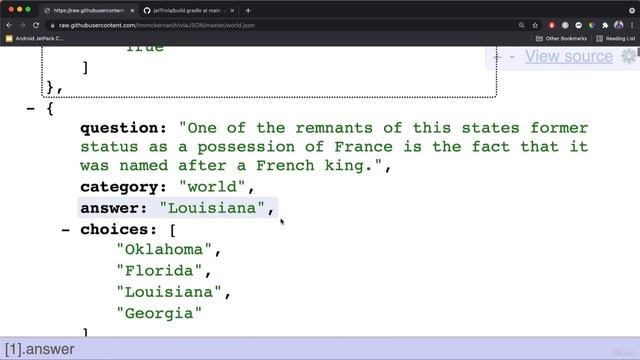This screenshot has width=640, height=360.
Task: Click the grey round extension icon
Action: (565, 25)
